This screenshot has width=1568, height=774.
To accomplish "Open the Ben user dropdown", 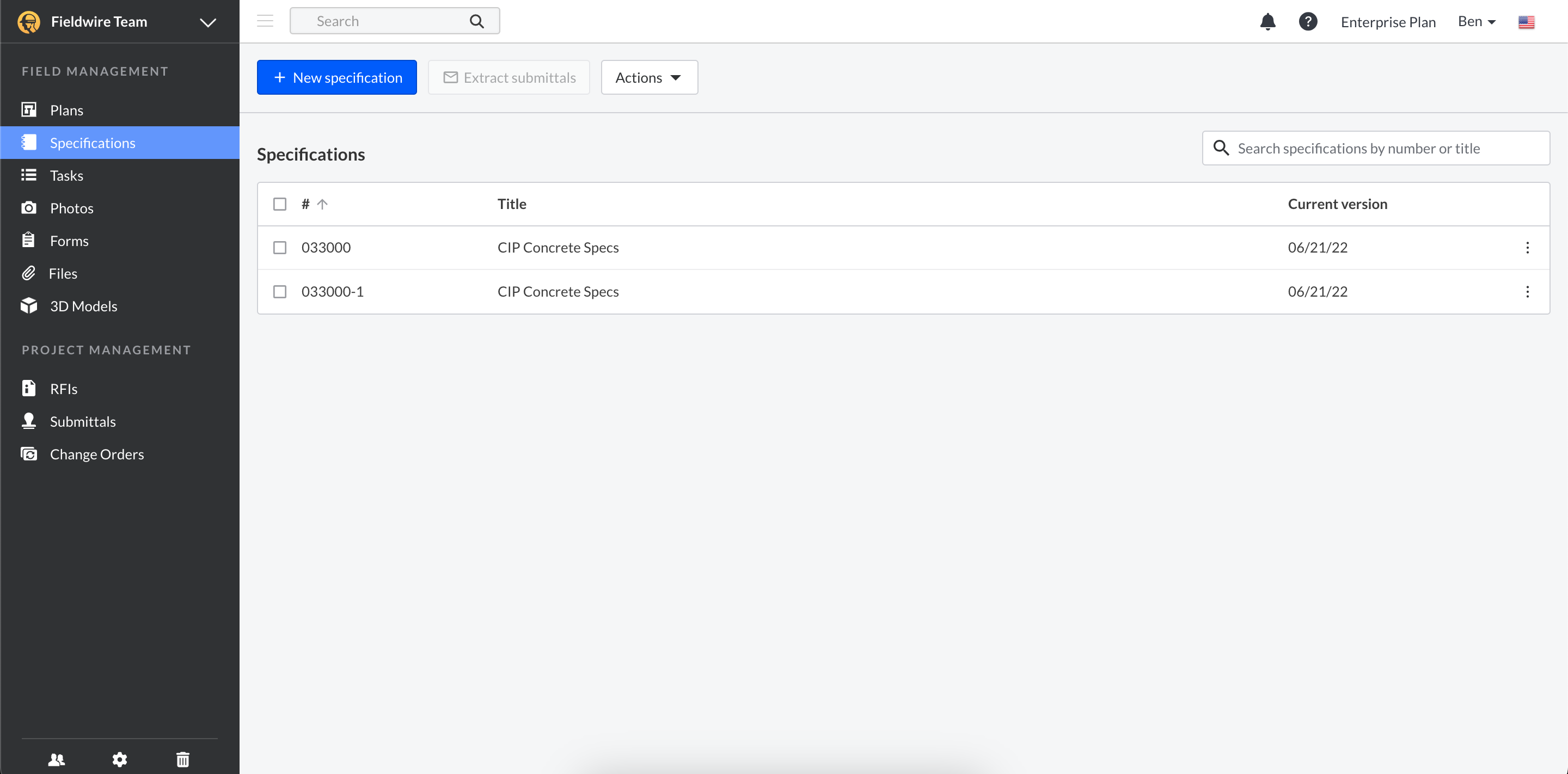I will (1476, 22).
